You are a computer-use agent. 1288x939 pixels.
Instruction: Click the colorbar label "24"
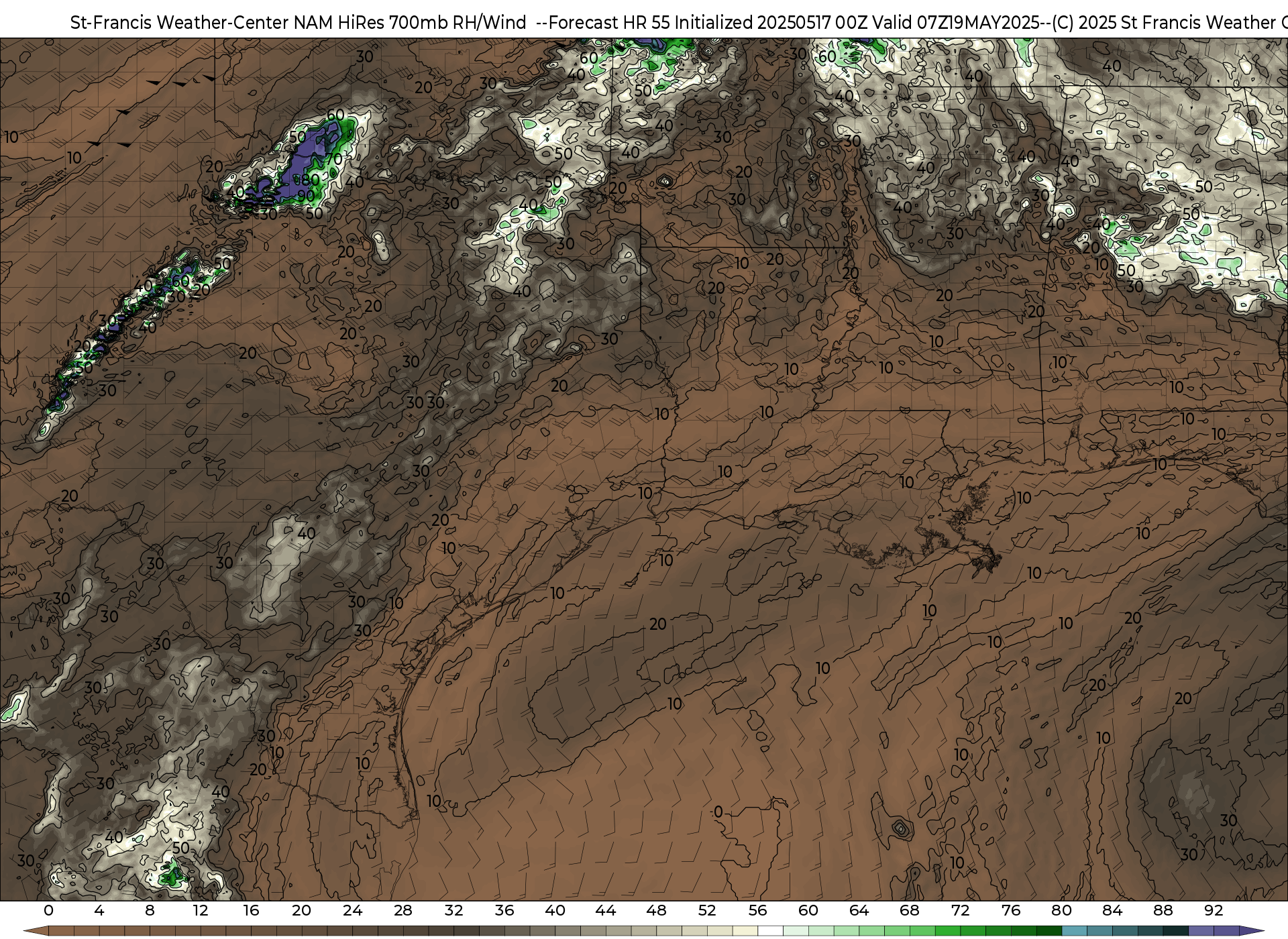352,910
